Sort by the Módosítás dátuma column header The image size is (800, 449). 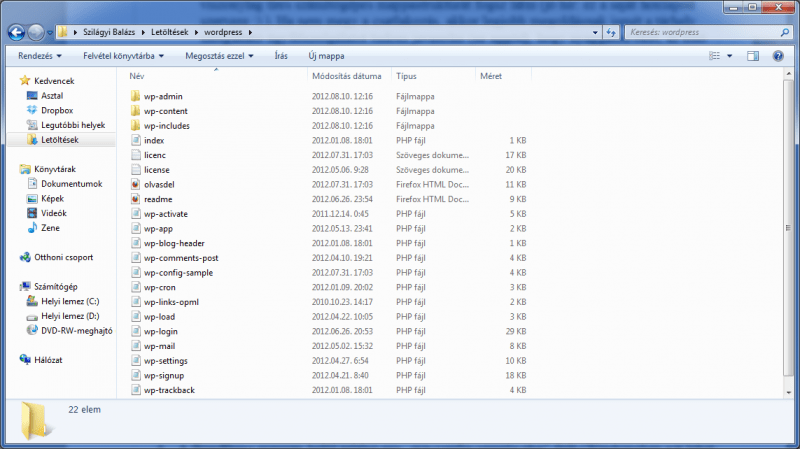point(349,76)
